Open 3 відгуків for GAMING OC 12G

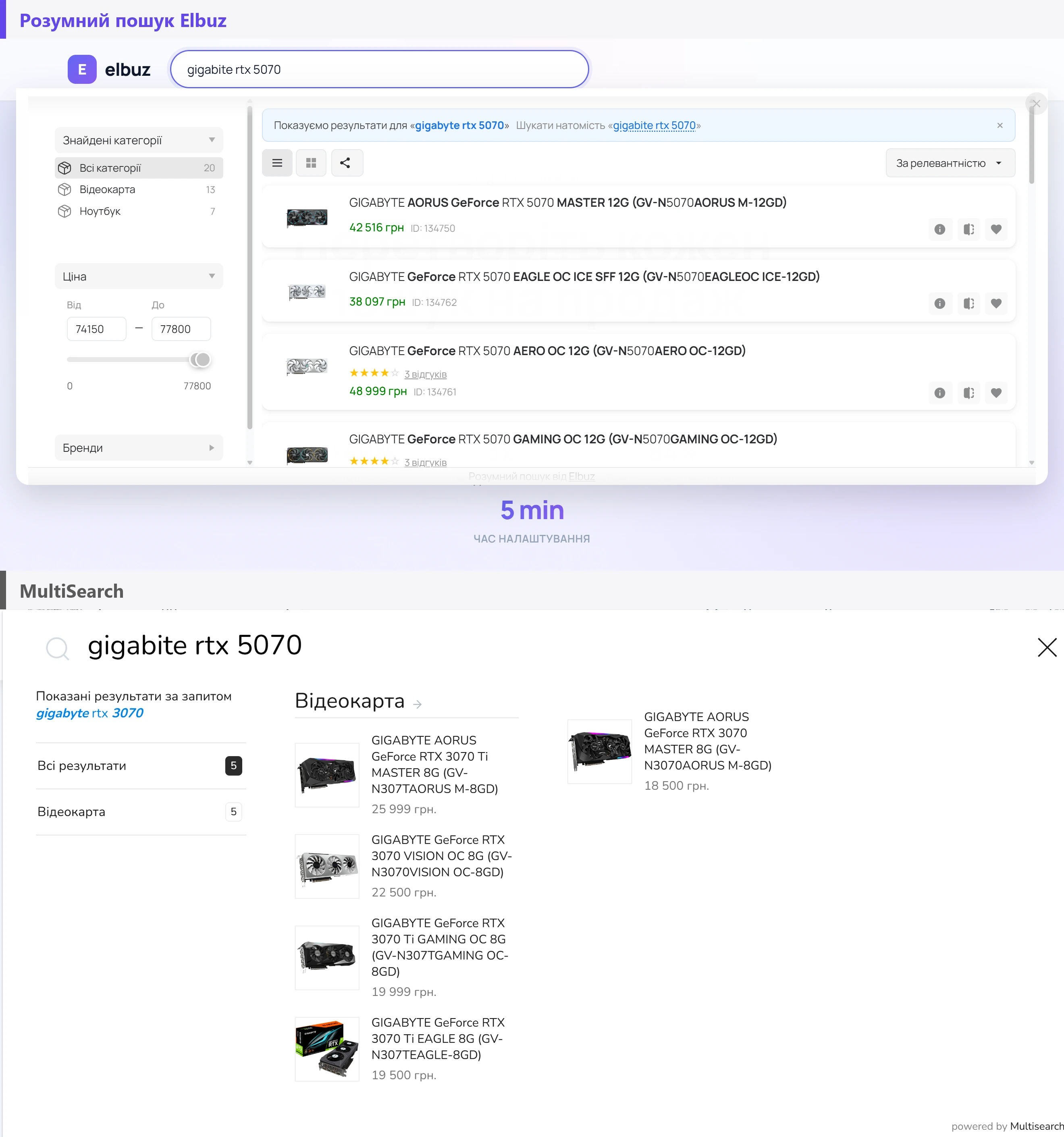(426, 462)
